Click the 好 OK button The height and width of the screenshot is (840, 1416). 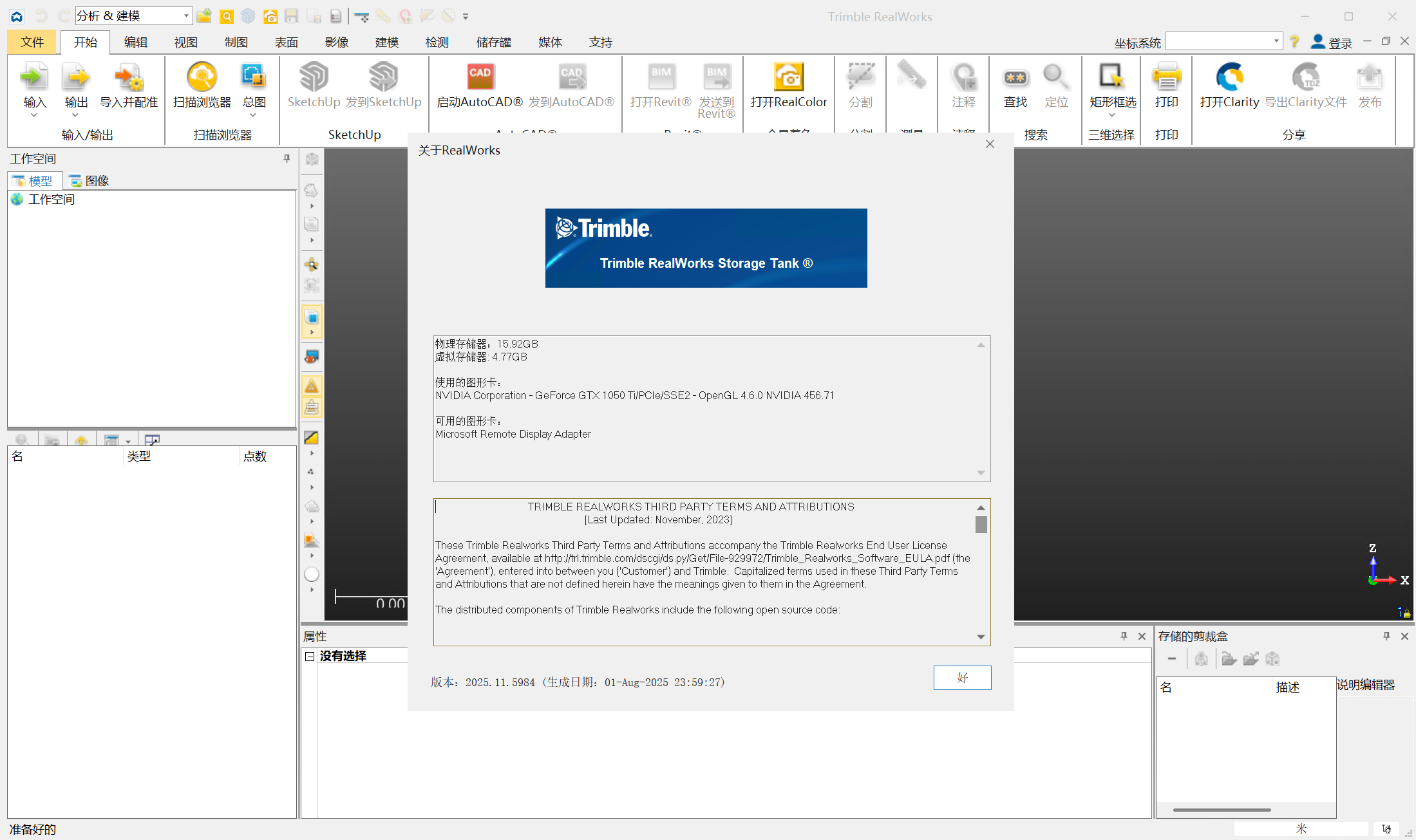click(962, 677)
